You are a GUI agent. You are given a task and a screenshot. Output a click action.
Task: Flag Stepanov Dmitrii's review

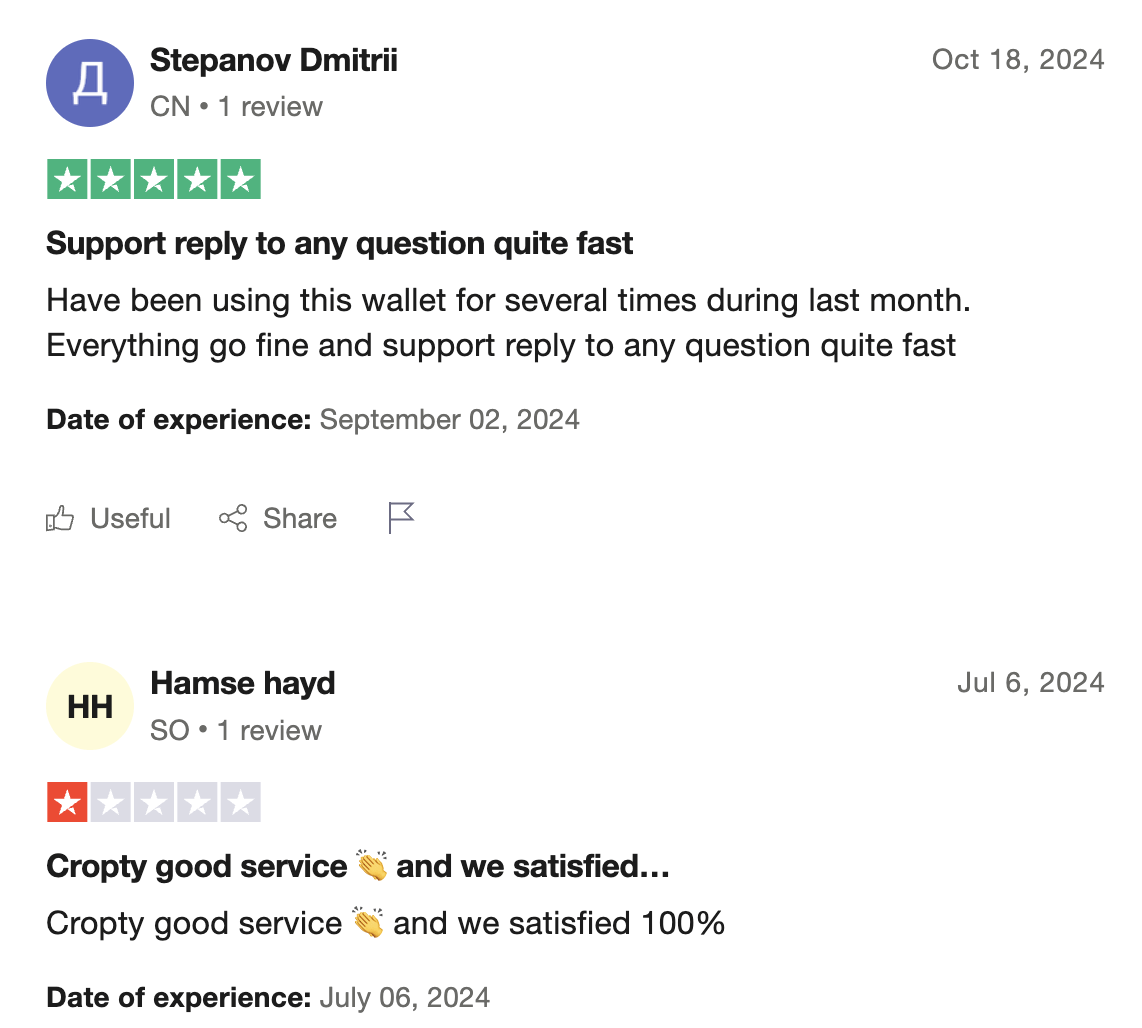[401, 518]
